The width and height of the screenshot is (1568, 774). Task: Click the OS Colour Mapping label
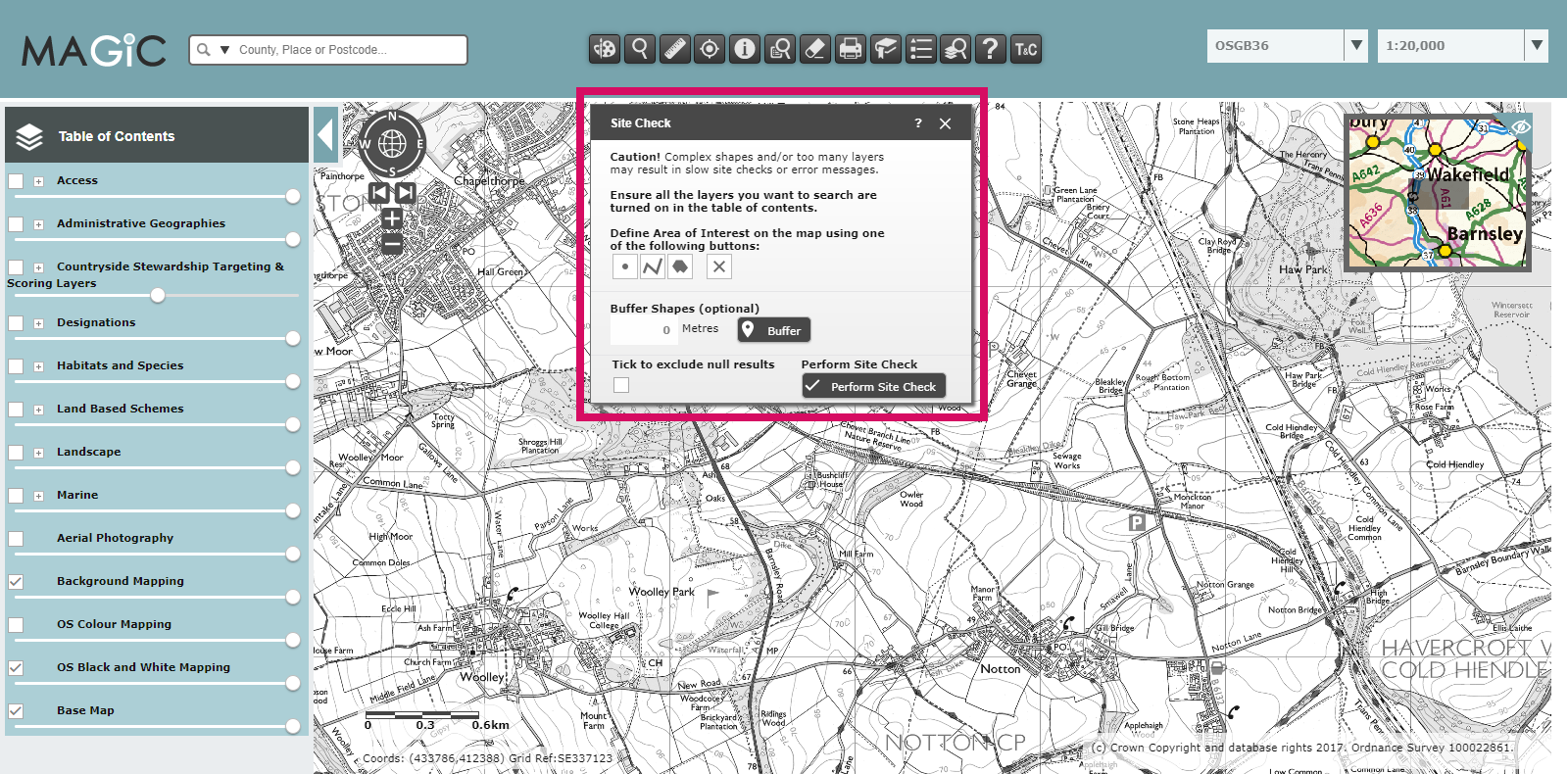114,624
